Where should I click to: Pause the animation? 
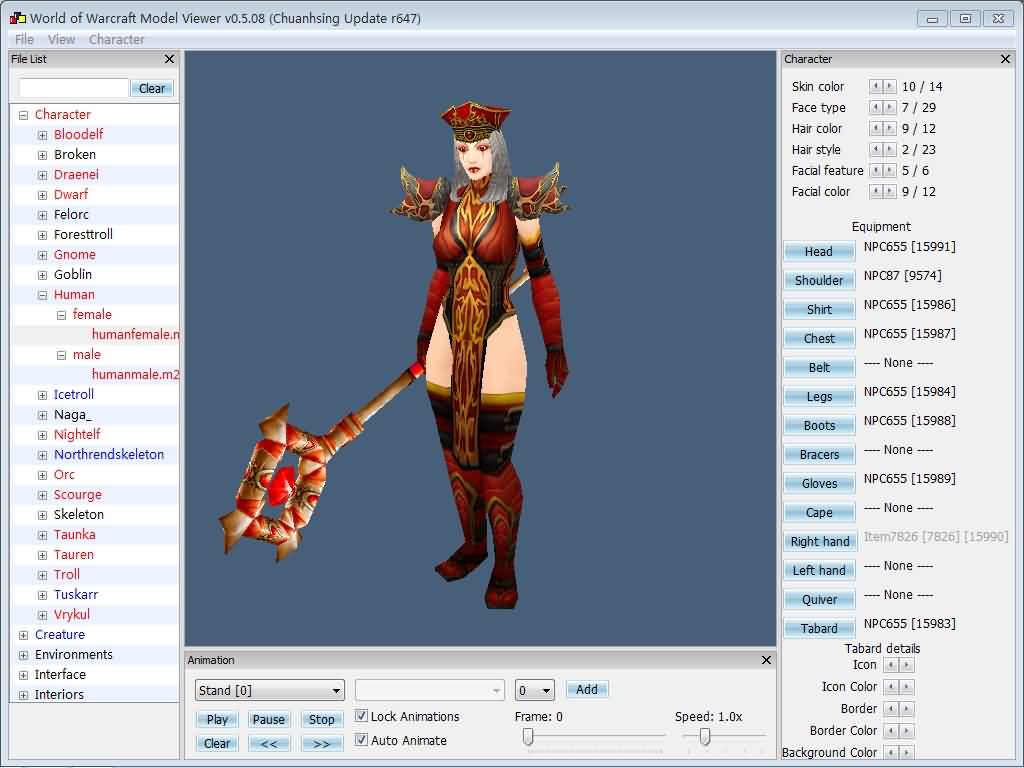click(x=268, y=720)
